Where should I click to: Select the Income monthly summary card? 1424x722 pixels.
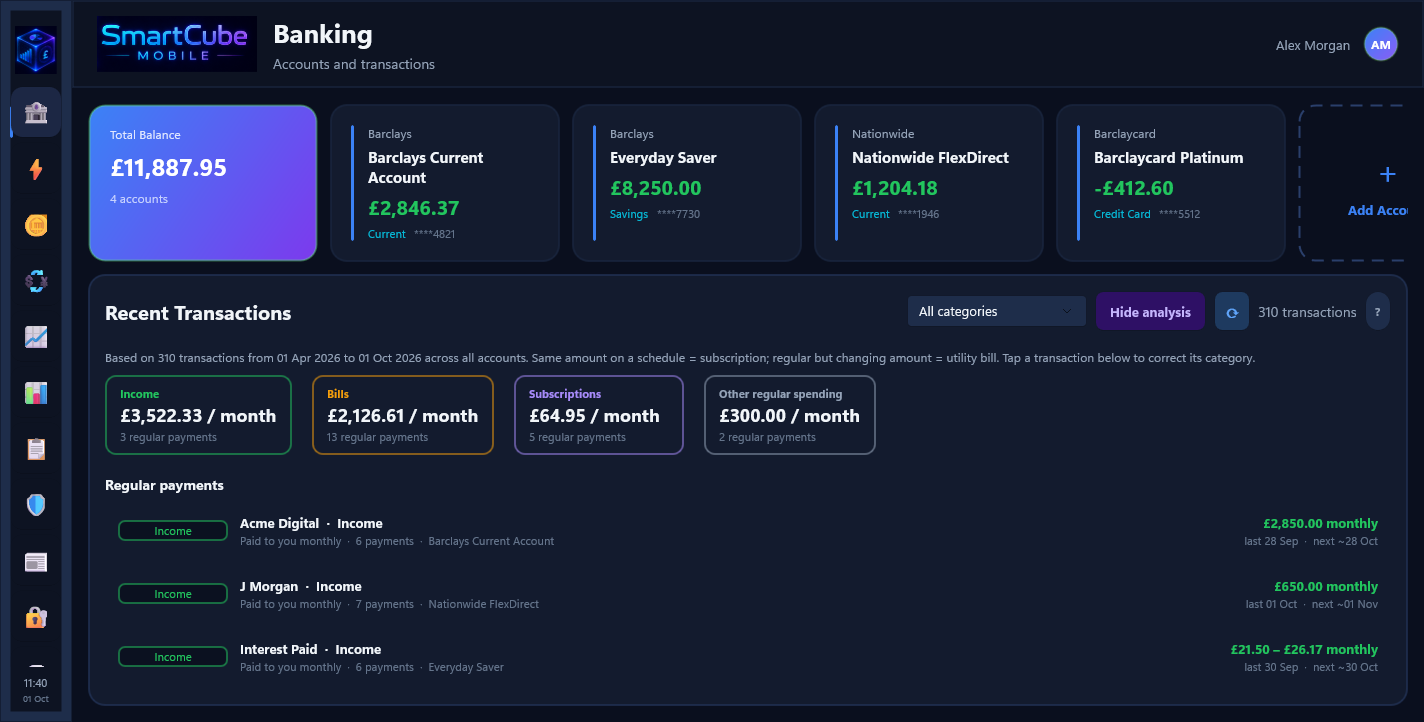198,415
